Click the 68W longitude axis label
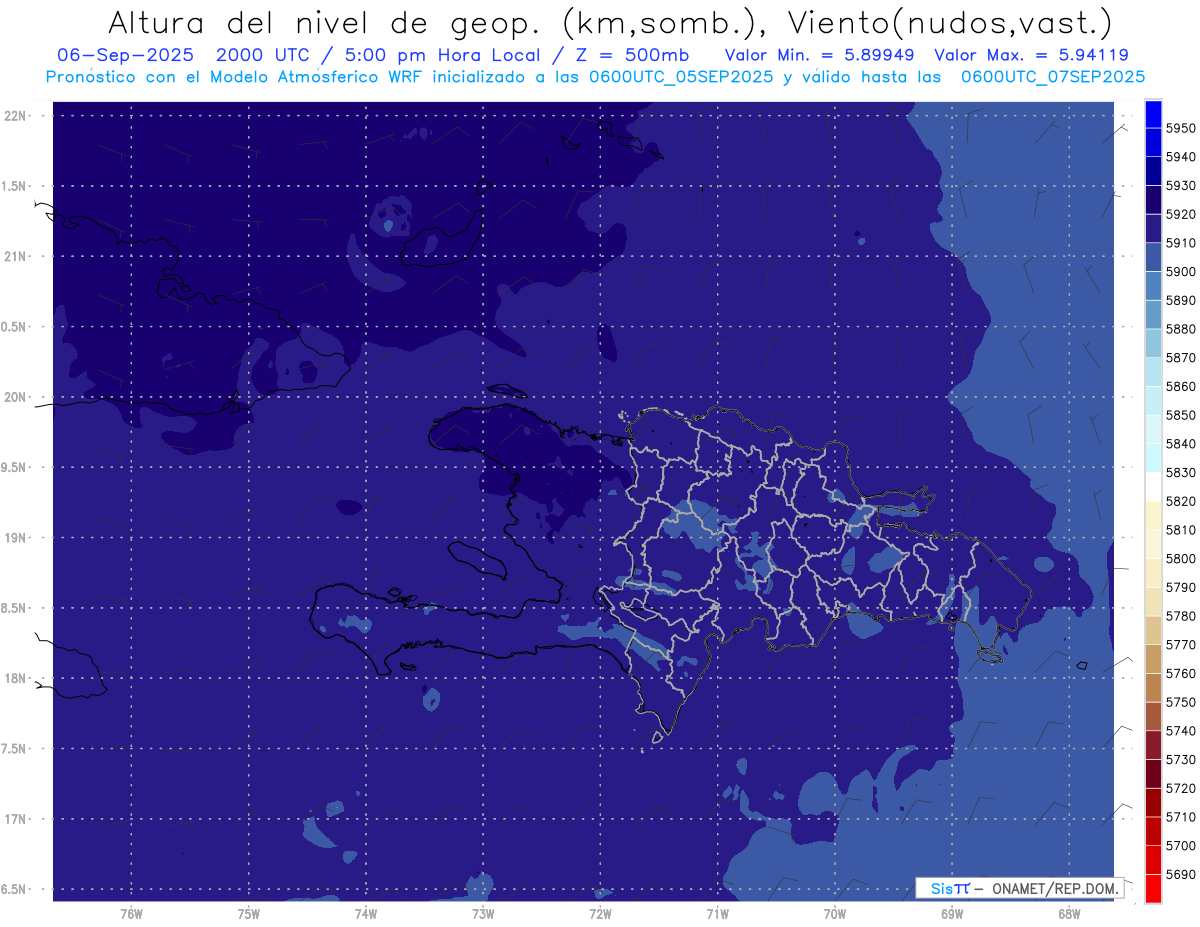 point(1069,912)
